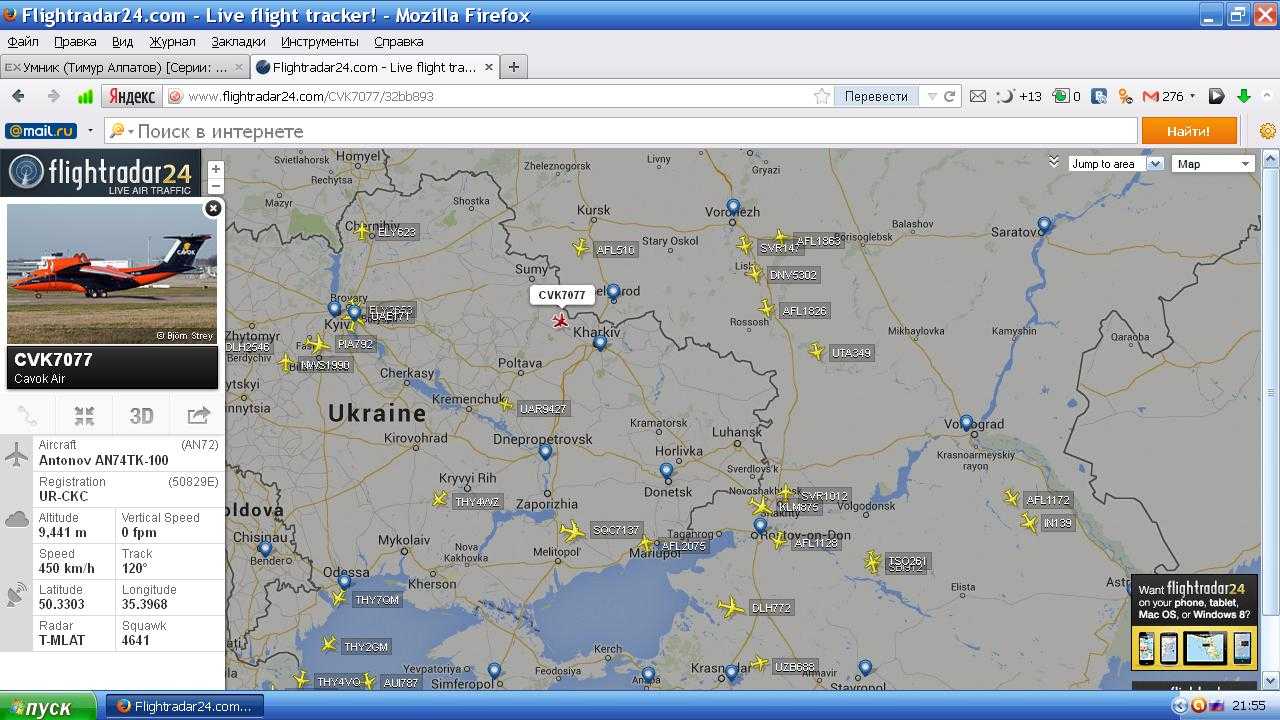Viewport: 1280px width, 720px height.
Task: Open the Инструменты menu
Action: click(320, 41)
